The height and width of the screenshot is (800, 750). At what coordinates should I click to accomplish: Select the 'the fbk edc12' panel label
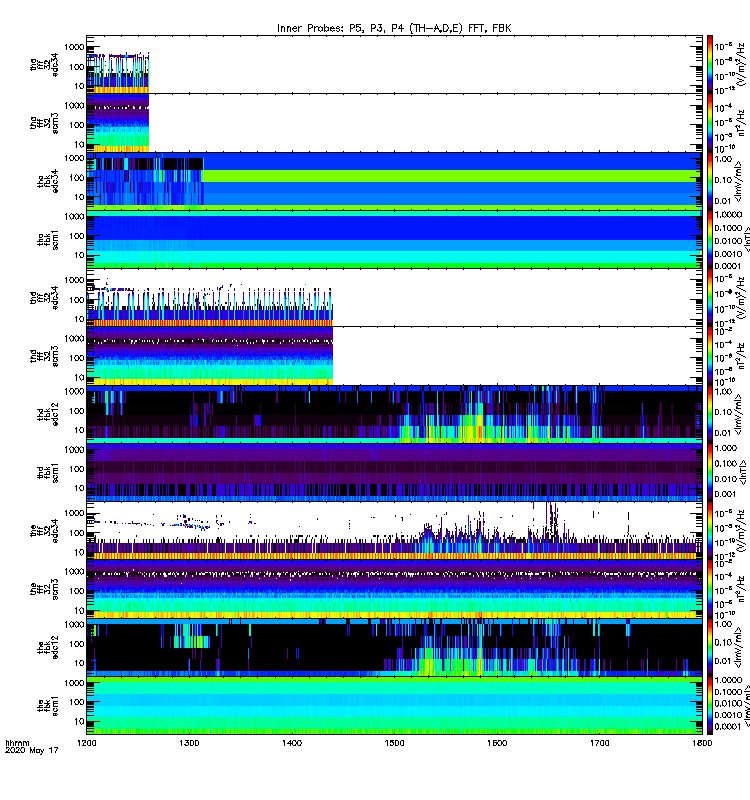[48, 647]
